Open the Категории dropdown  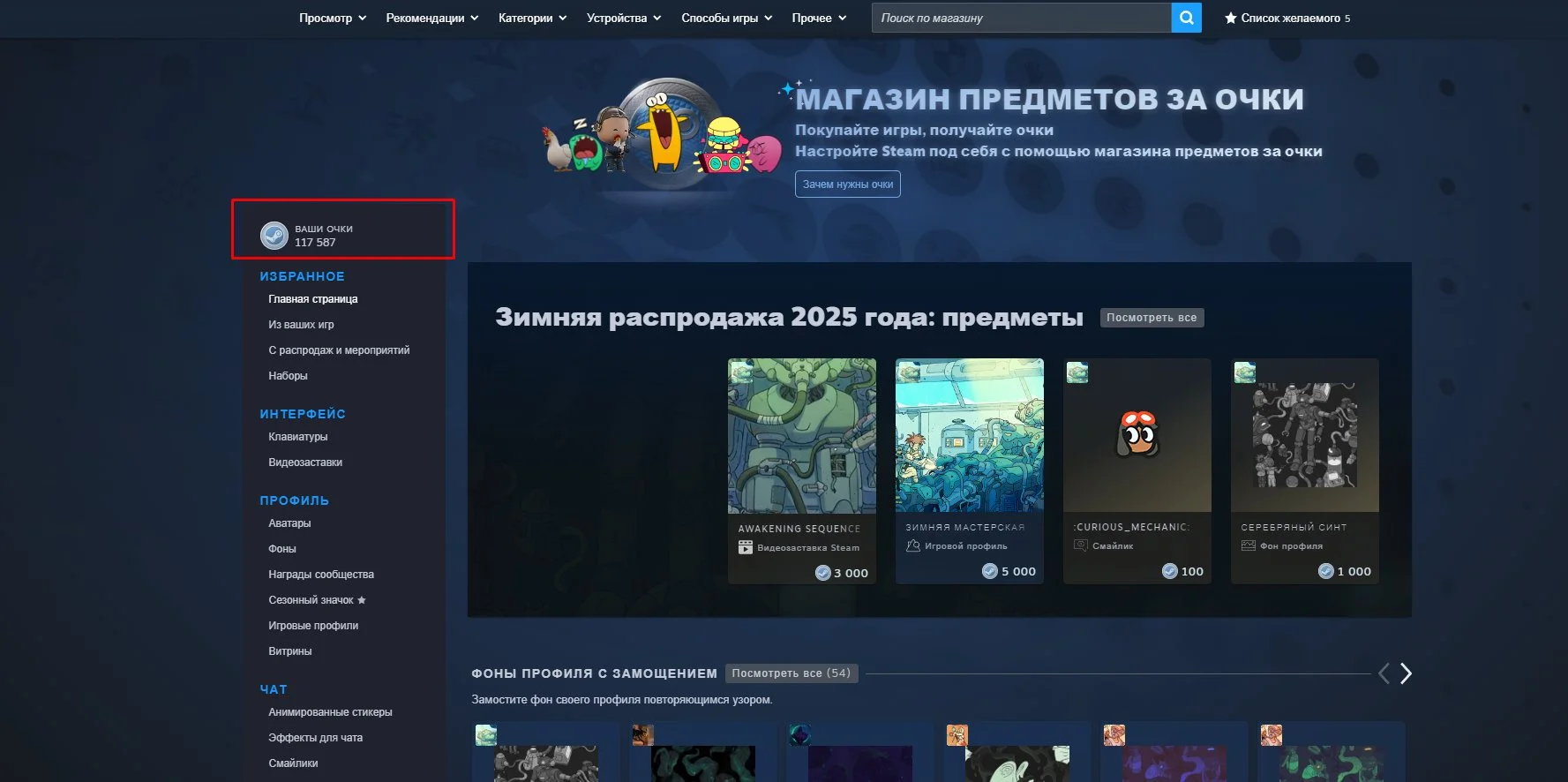[x=533, y=18]
